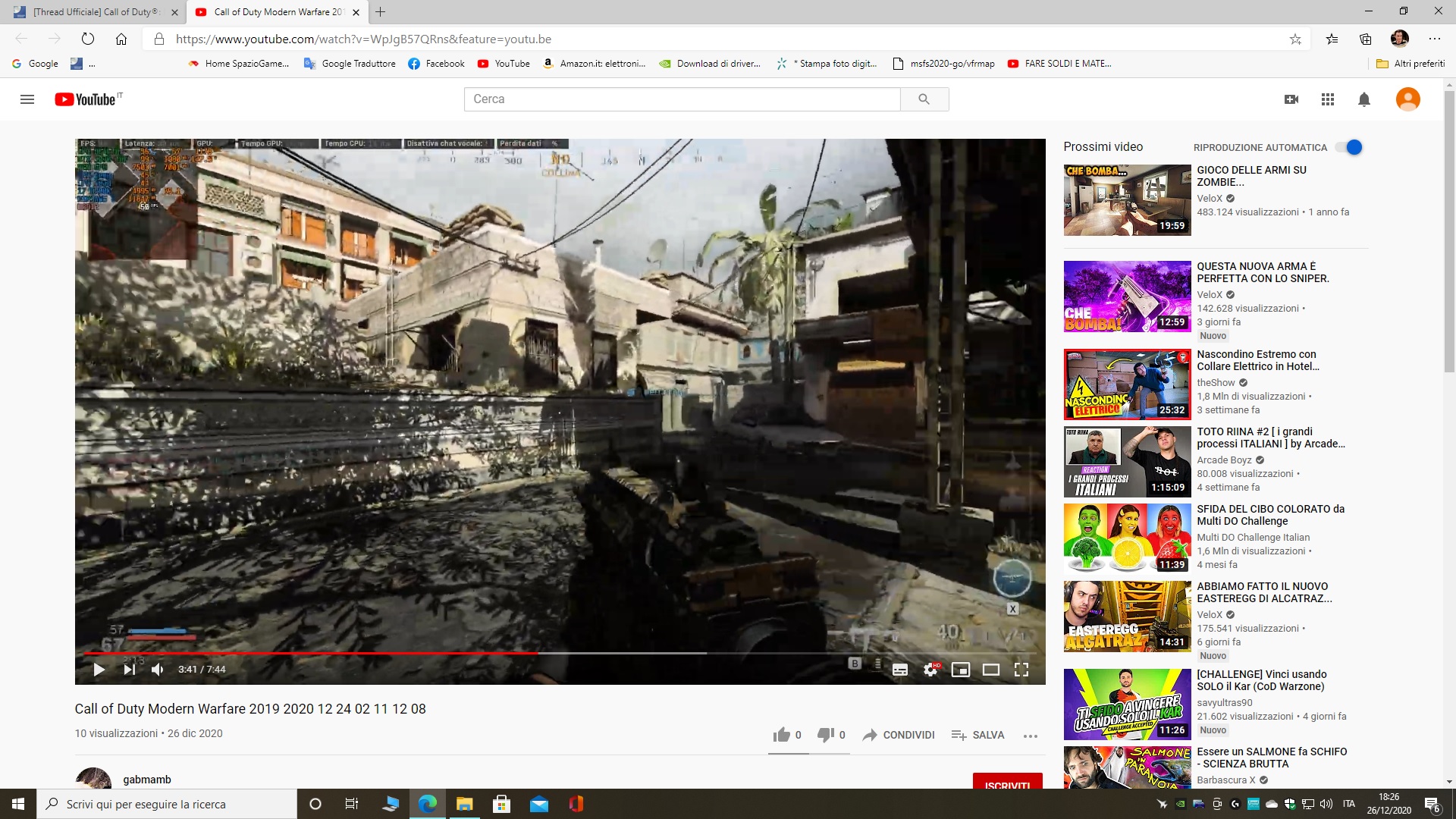The width and height of the screenshot is (1456, 819).
Task: Click the create video camera icon
Action: point(1291,99)
